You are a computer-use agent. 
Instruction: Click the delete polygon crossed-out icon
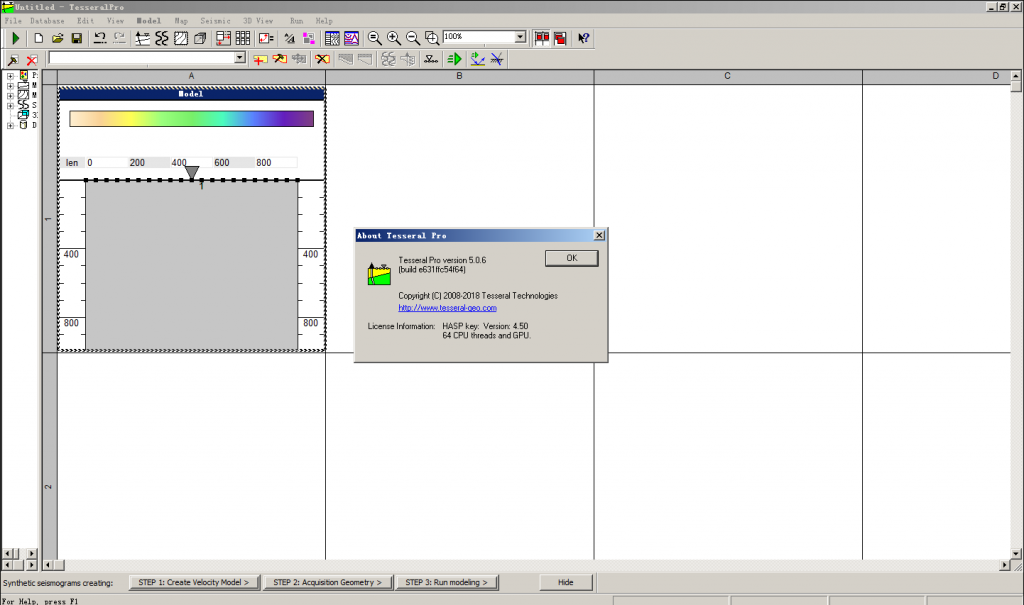coord(322,59)
